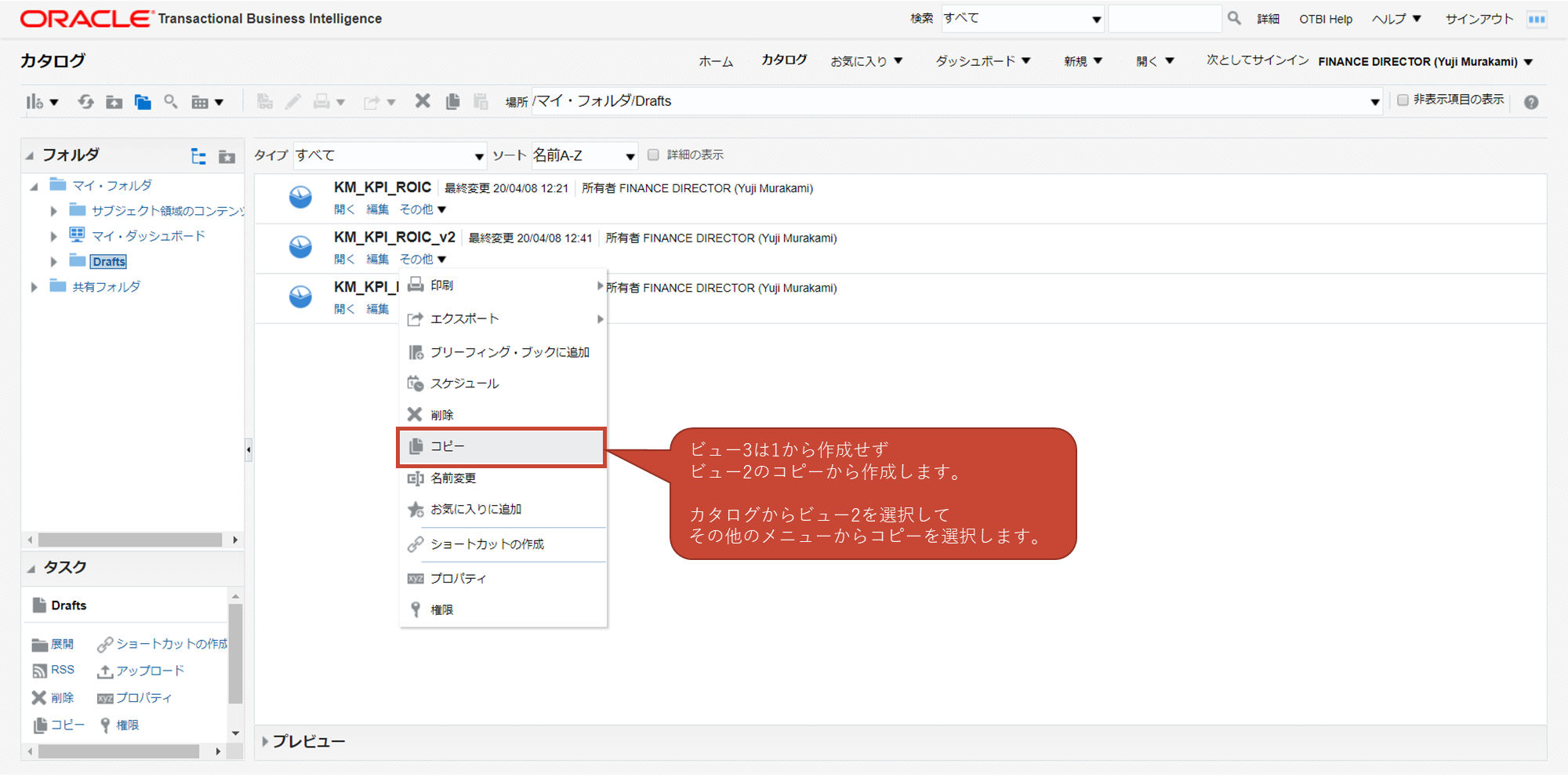This screenshot has width=1568, height=778.
Task: Open the 検索 すべて dropdown in header
Action: click(1022, 19)
